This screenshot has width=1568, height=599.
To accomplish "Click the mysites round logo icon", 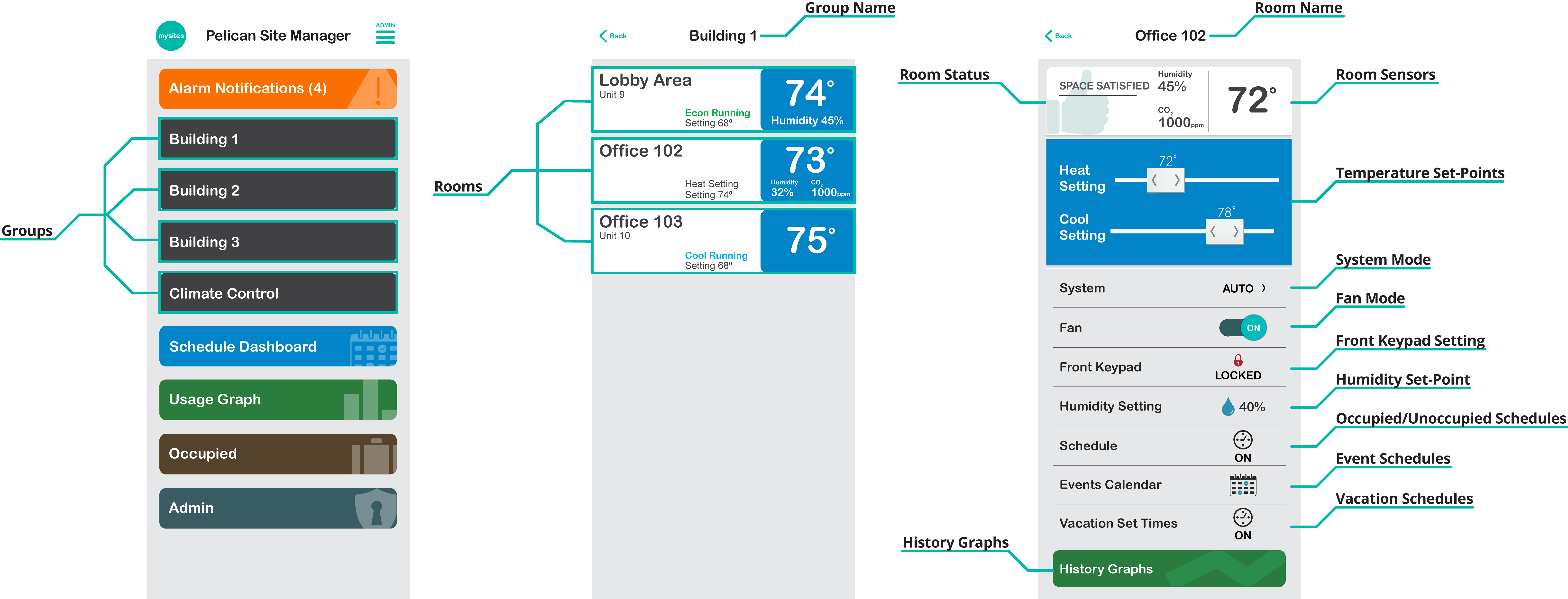I will (x=171, y=36).
